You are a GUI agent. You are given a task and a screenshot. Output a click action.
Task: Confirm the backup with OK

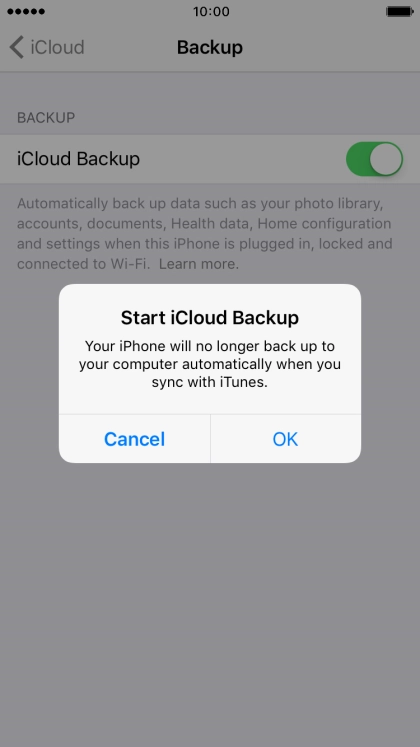coord(286,439)
